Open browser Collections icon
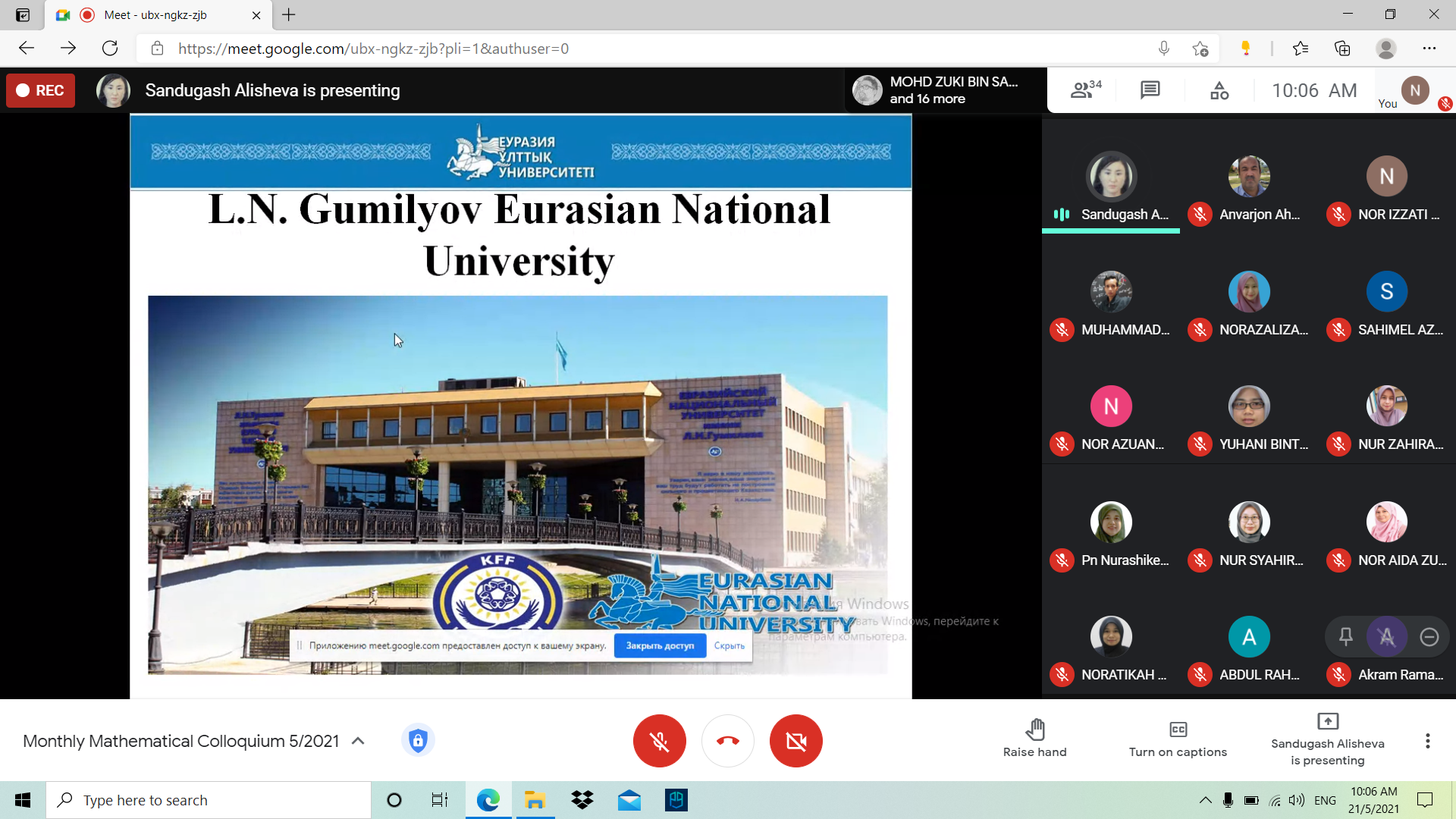The image size is (1456, 819). [x=1342, y=49]
